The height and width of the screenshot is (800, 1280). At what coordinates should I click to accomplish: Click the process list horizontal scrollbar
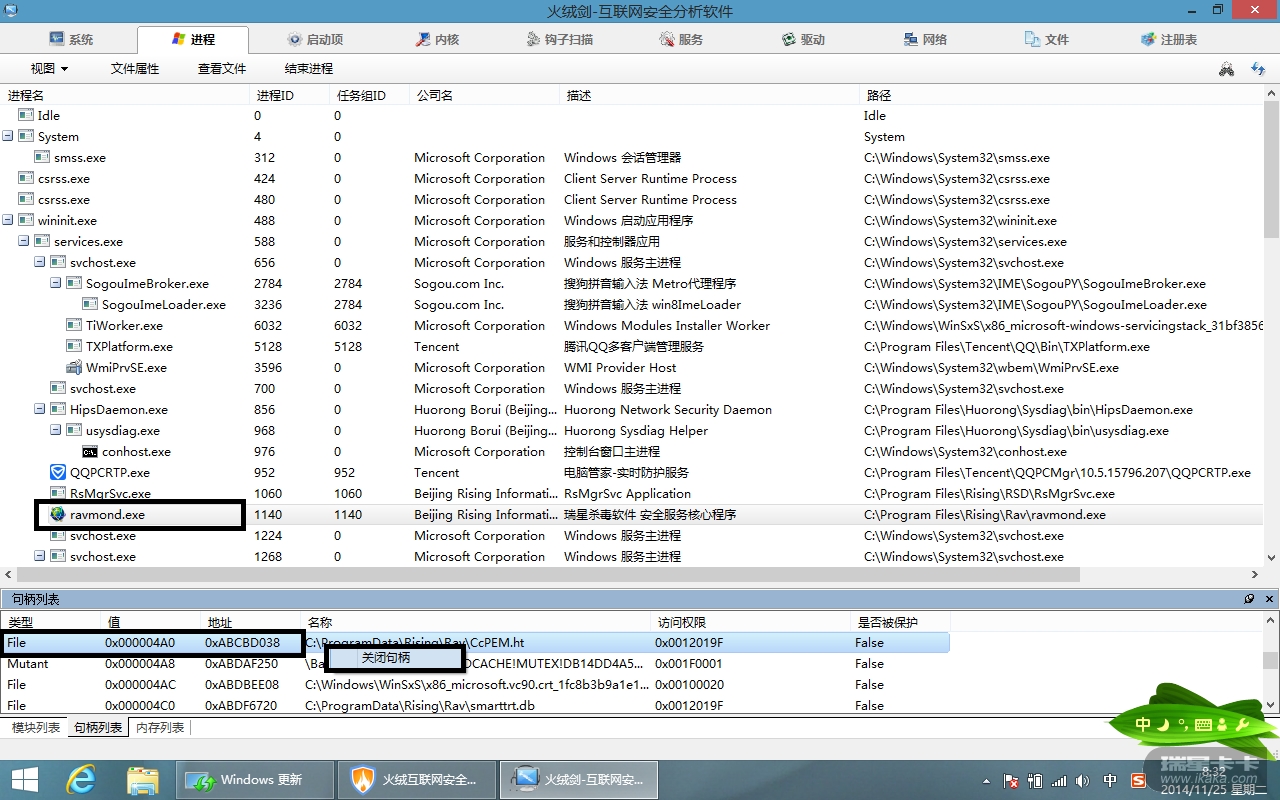coord(549,575)
